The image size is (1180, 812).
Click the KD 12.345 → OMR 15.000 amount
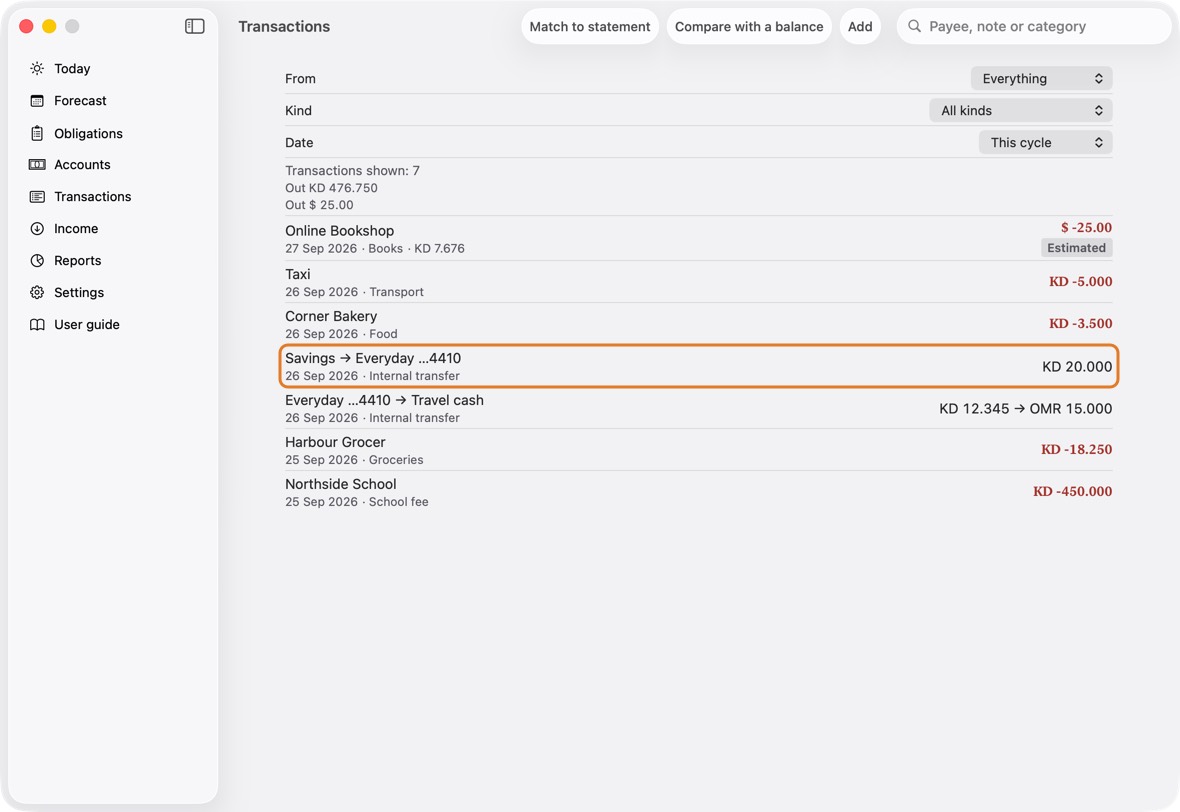tap(1025, 409)
